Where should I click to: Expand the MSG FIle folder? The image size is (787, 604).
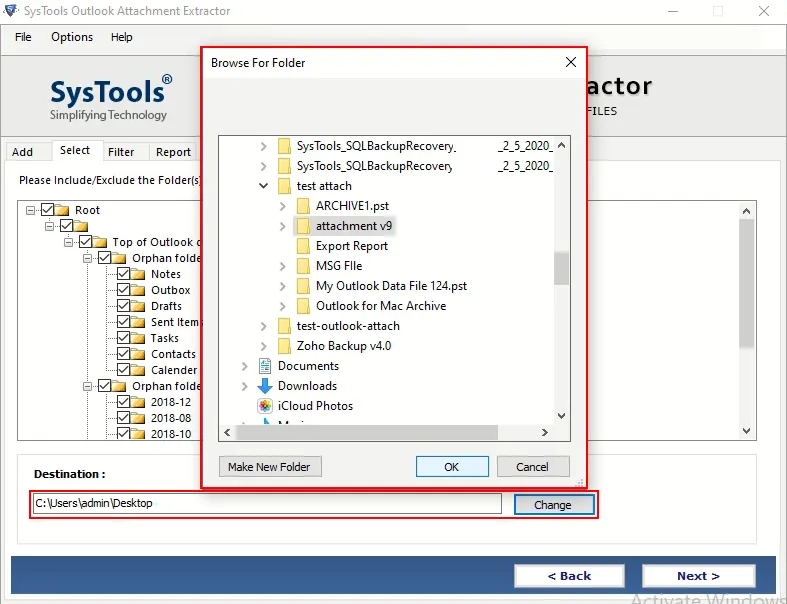tap(283, 266)
